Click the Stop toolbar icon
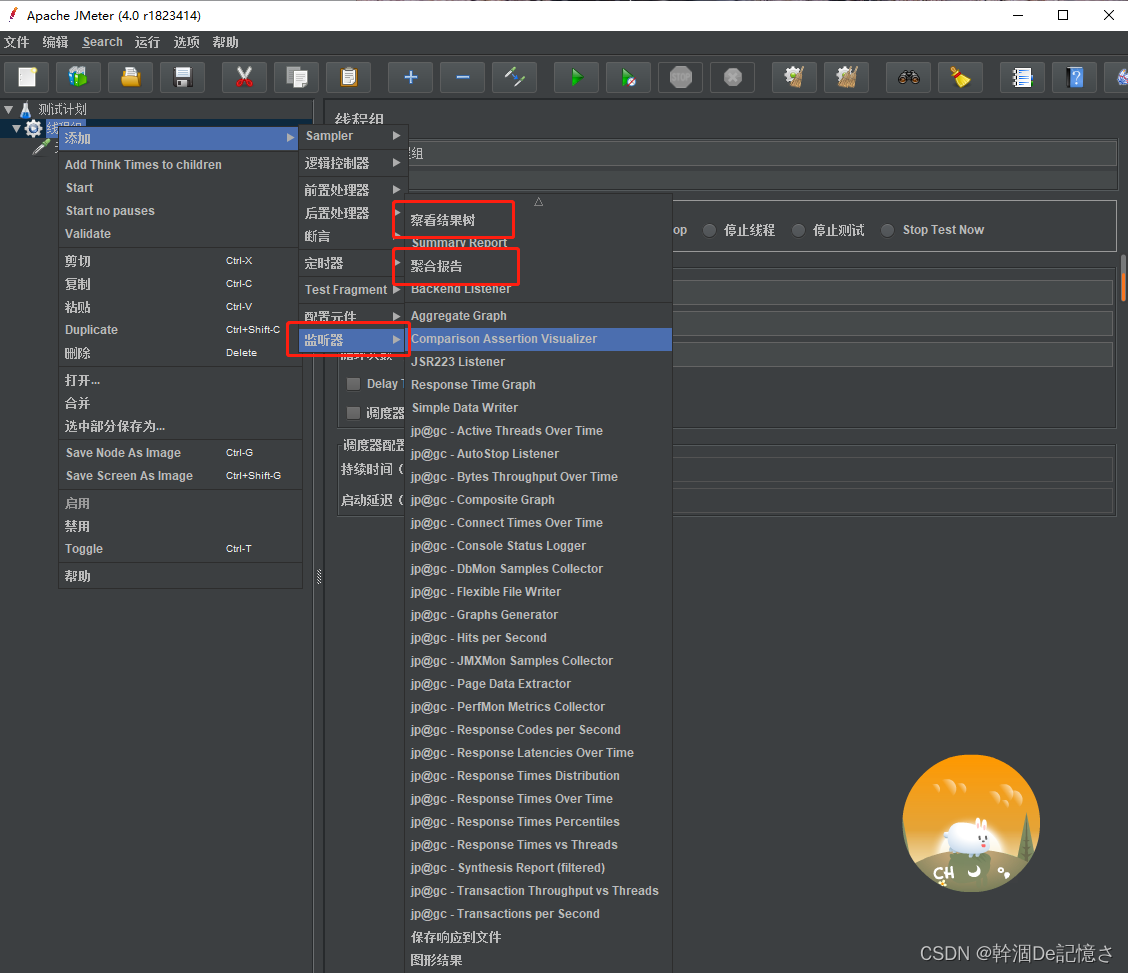The image size is (1128, 973). coord(681,77)
